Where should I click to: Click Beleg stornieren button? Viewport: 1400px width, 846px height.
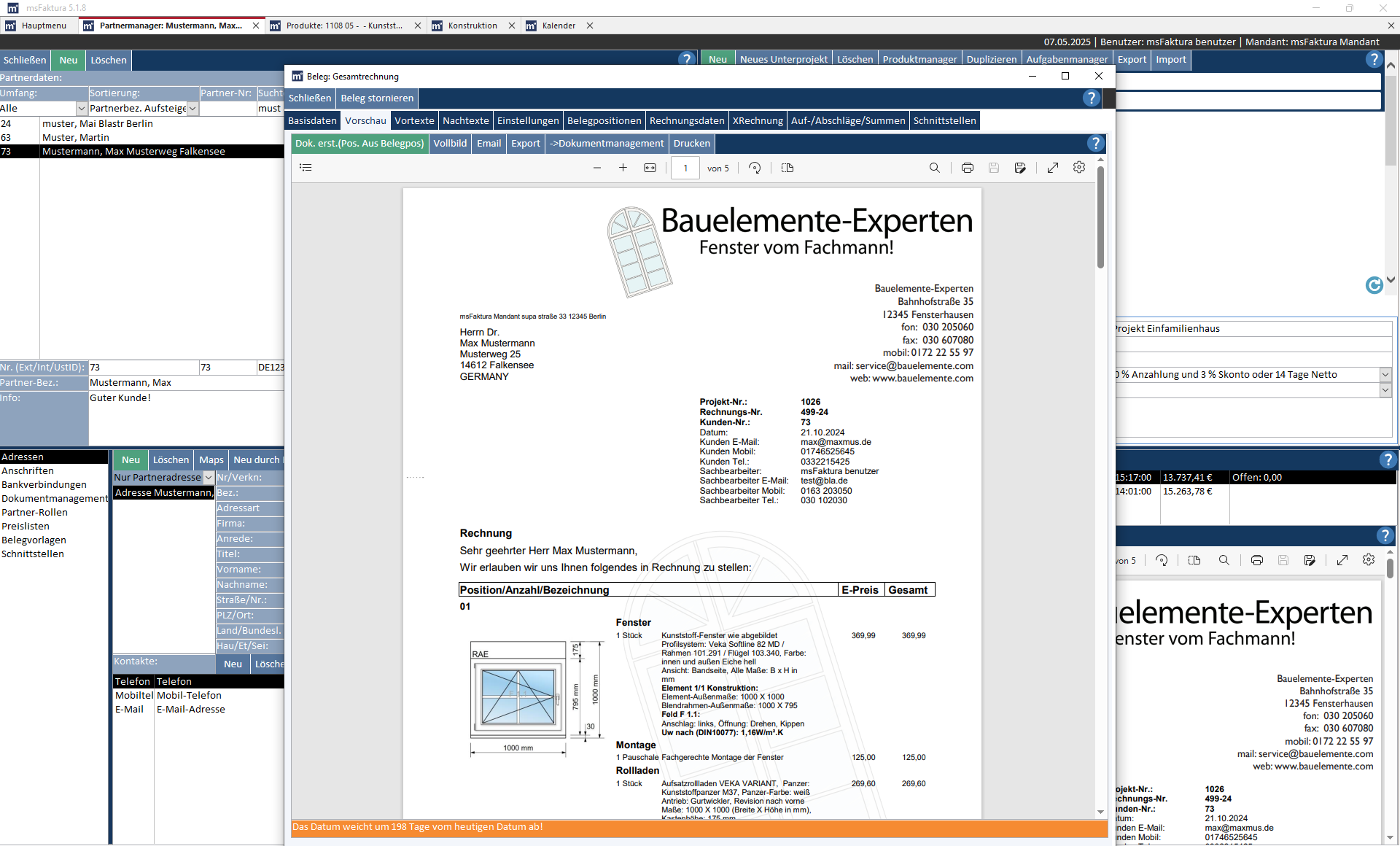[x=377, y=98]
